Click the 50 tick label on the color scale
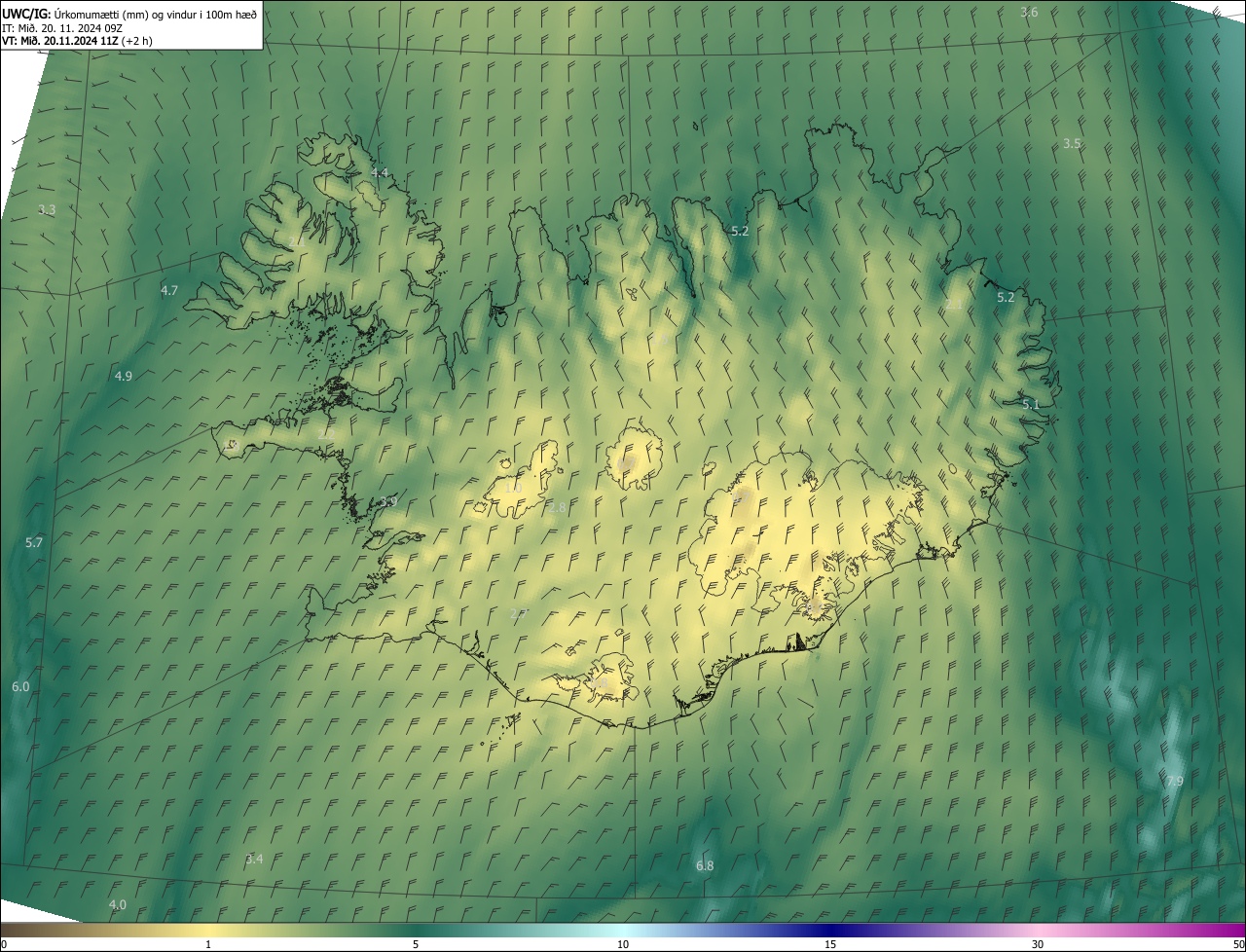1246x952 pixels. click(1238, 944)
